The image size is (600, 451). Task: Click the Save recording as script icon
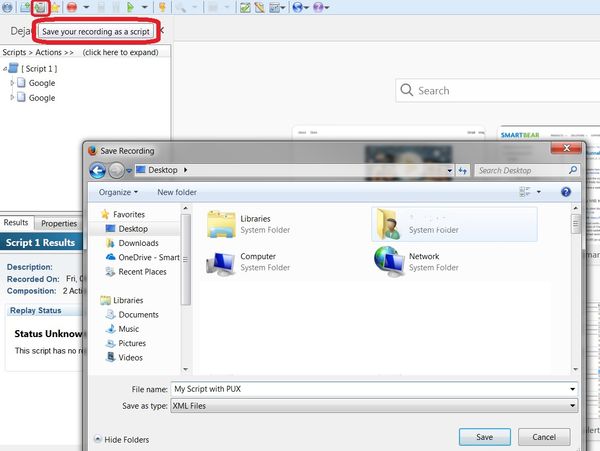coord(41,8)
